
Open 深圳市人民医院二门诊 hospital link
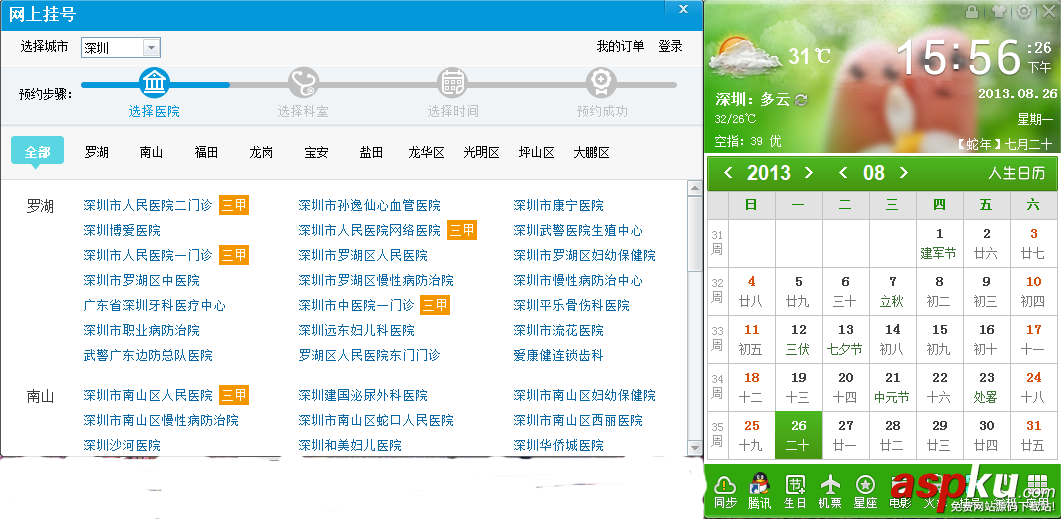(x=148, y=205)
